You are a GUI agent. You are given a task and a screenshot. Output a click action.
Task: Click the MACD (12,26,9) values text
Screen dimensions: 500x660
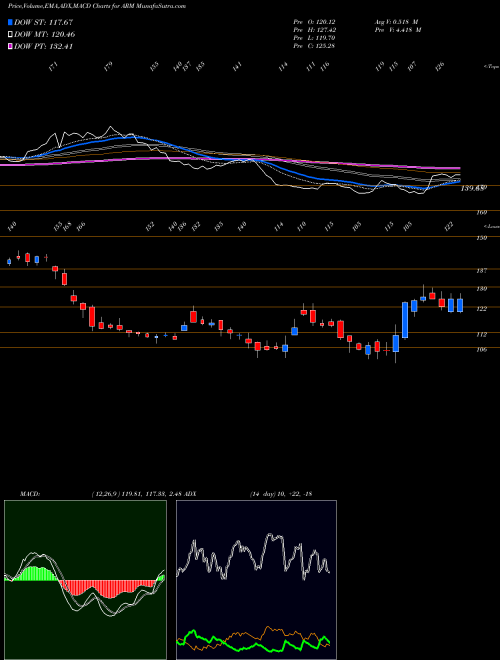click(x=136, y=494)
